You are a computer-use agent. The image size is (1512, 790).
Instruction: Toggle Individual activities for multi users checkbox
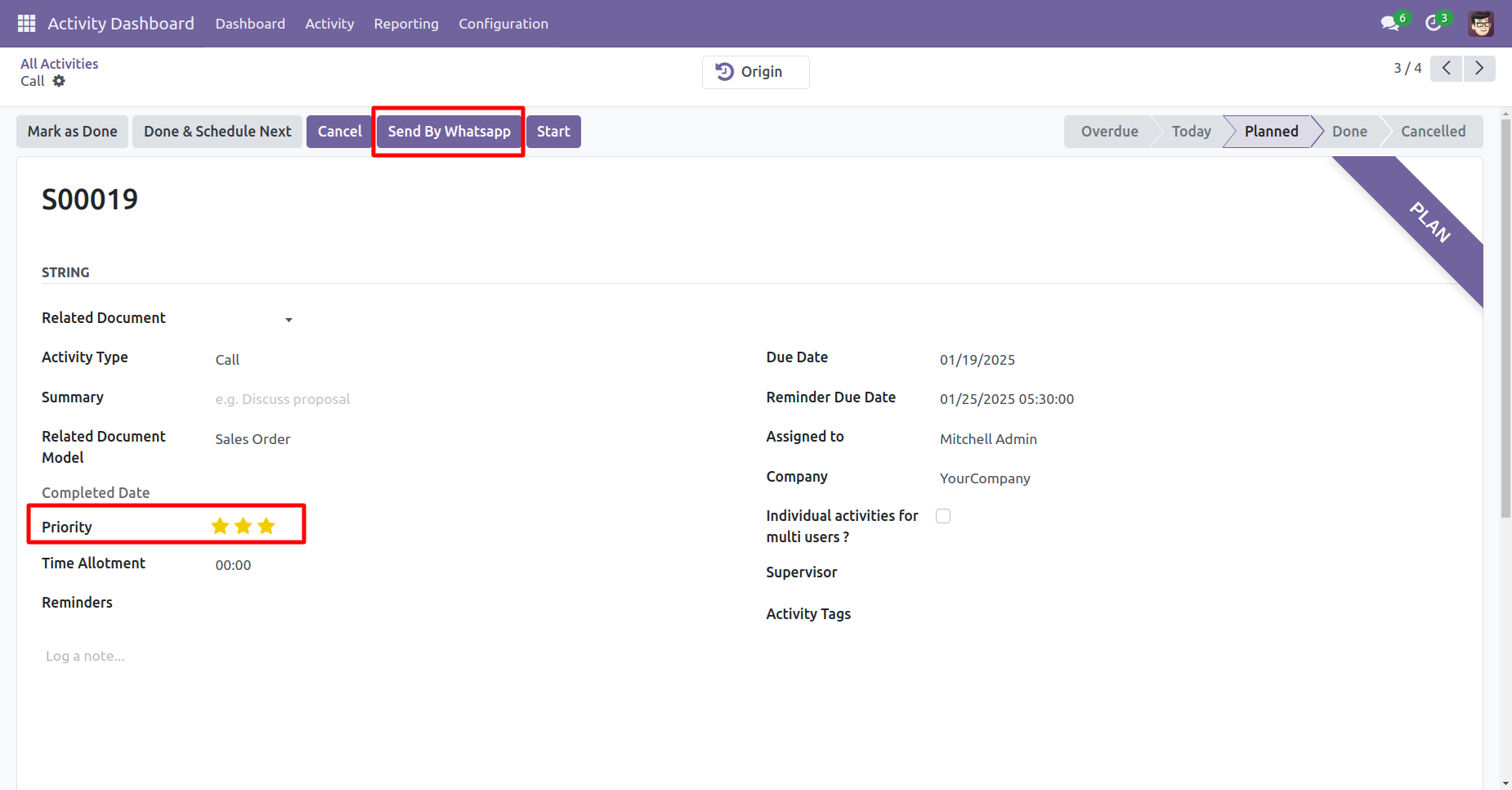coord(943,516)
